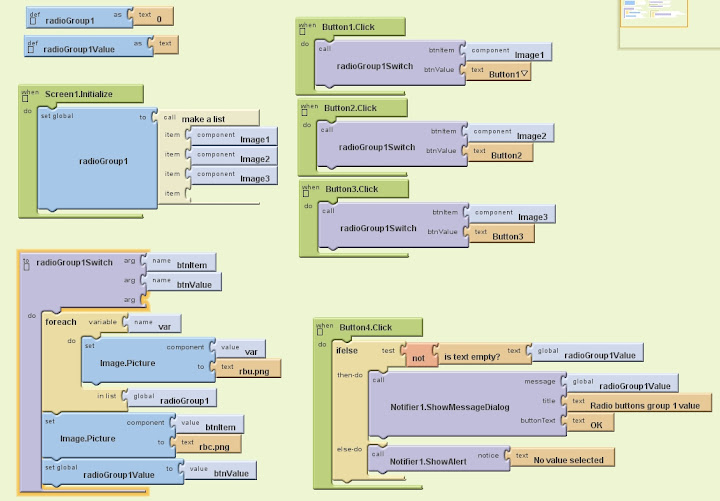Collapse the Button1.Click event block
Screen dimensions: 720x501
click(x=304, y=32)
